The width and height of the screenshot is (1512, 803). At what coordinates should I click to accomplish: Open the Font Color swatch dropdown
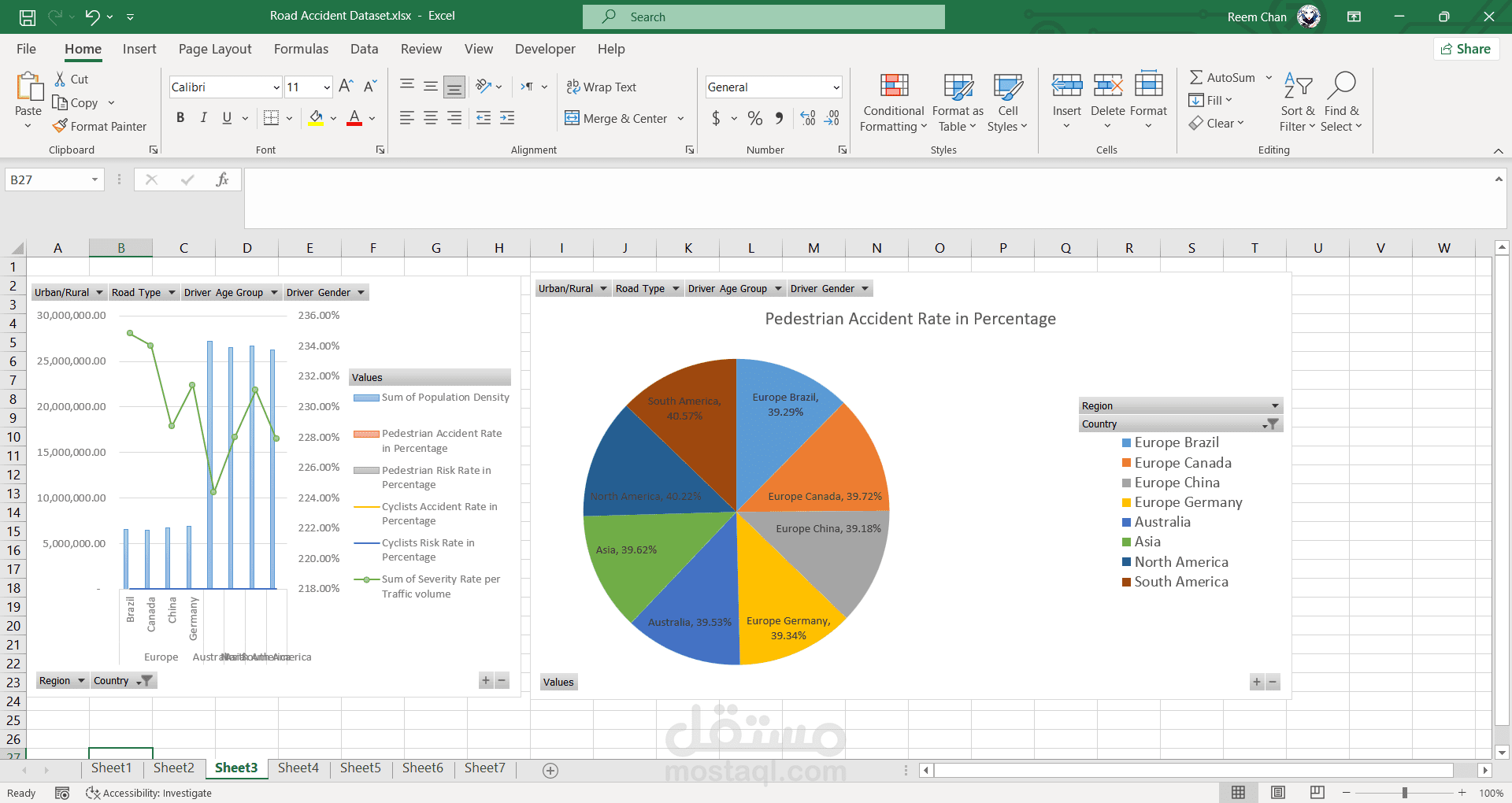pos(372,118)
